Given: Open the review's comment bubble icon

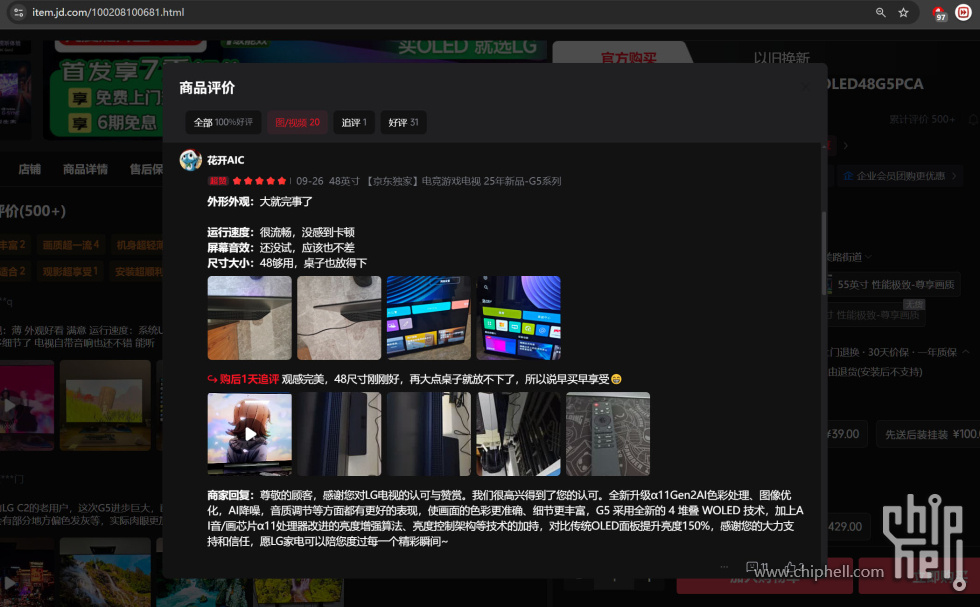Looking at the screenshot, I should tap(752, 567).
